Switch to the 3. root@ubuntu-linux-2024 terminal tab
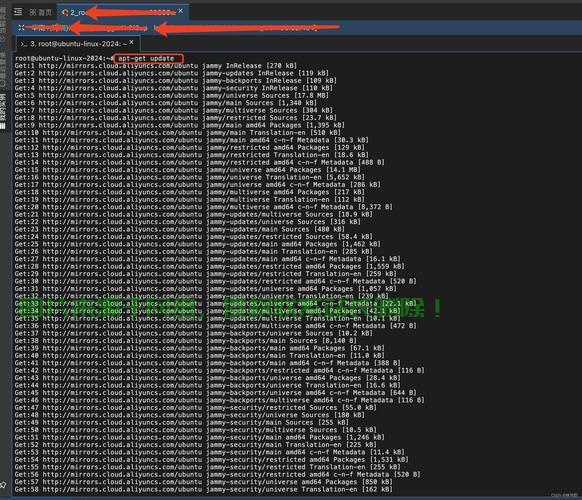Viewport: 582px width, 500px height. click(78, 44)
